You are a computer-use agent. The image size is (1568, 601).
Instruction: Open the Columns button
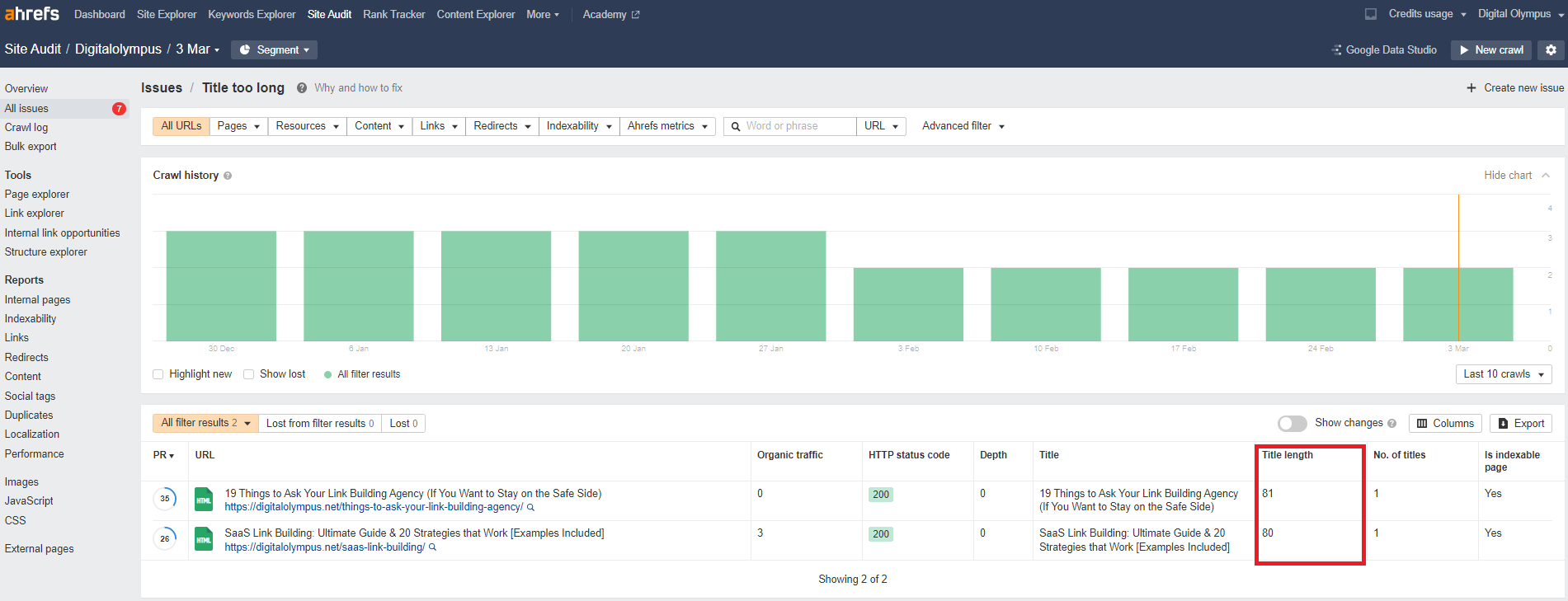(1445, 424)
